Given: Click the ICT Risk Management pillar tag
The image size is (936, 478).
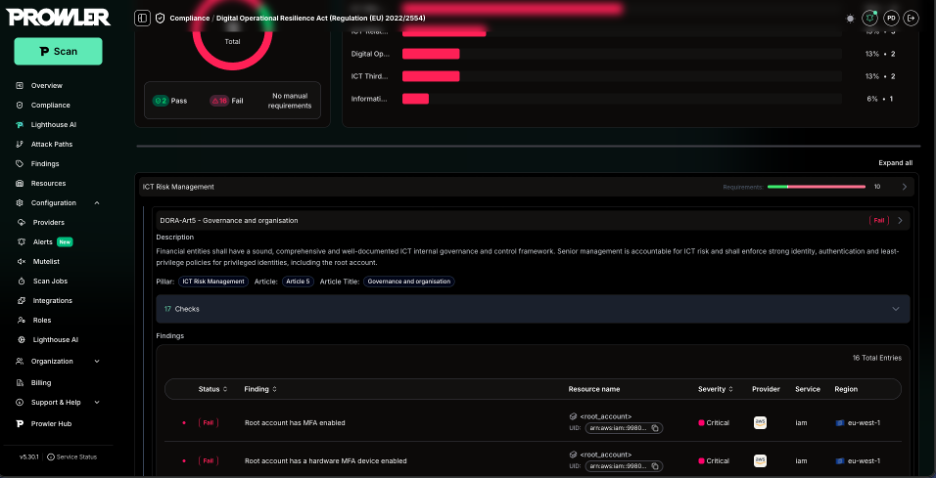Looking at the screenshot, I should 213,282.
